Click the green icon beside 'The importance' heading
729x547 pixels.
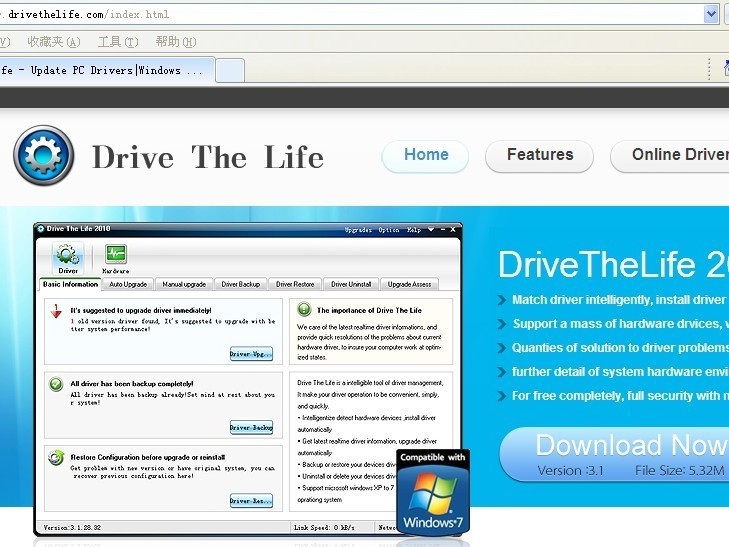coord(303,311)
